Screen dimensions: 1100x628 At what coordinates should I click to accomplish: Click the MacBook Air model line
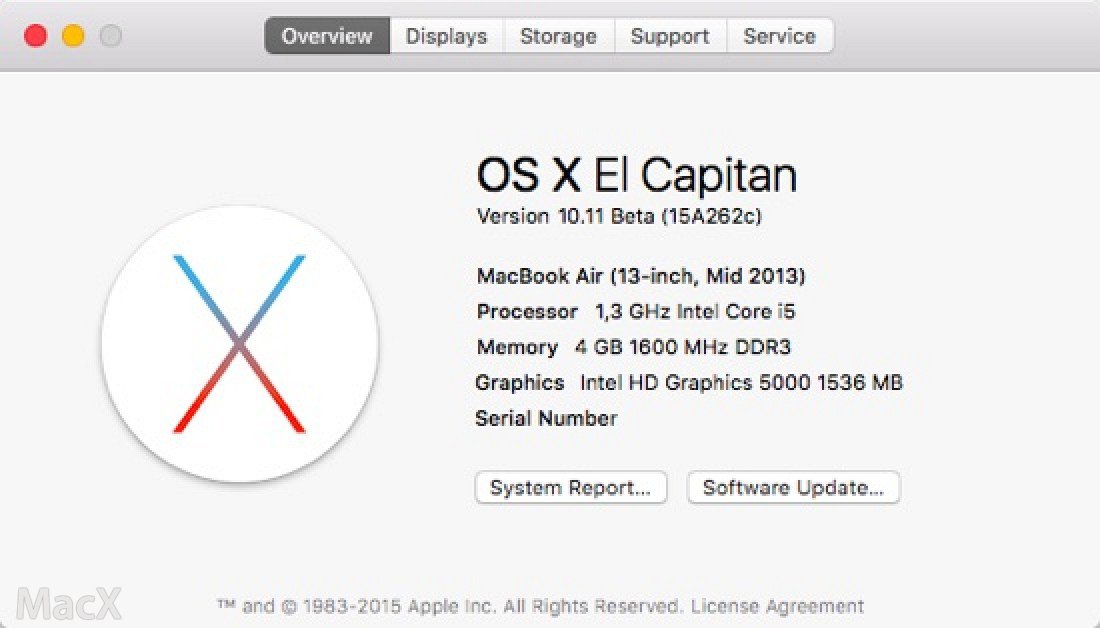(641, 276)
